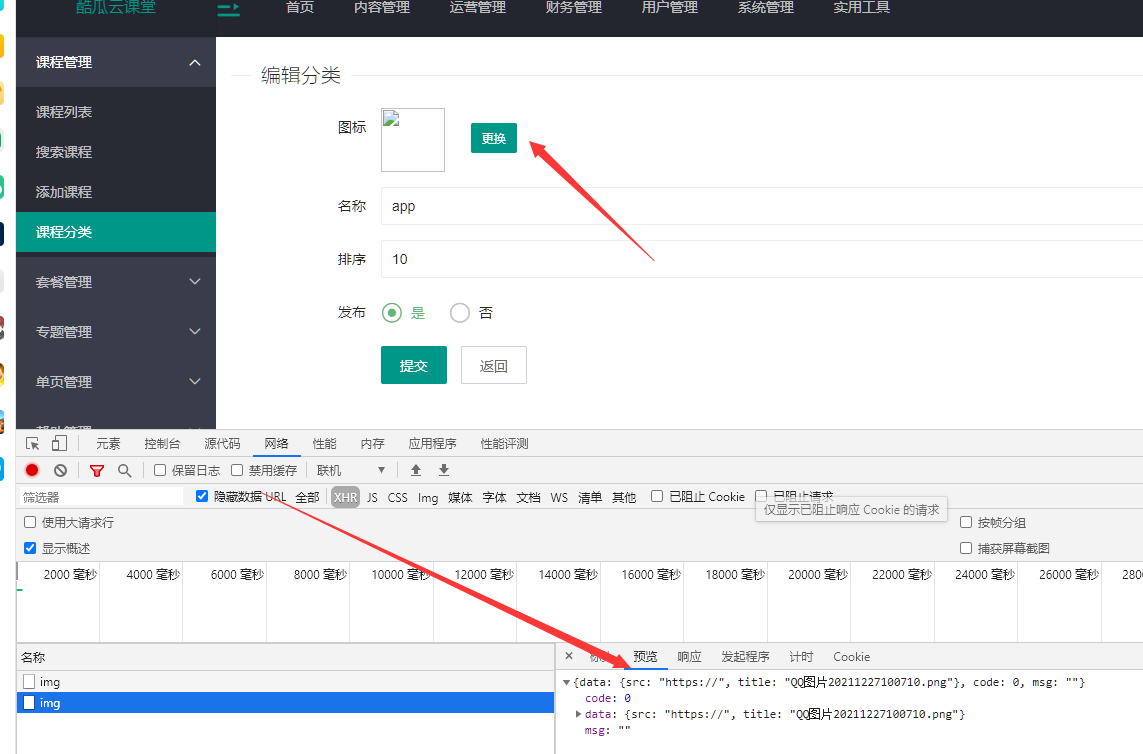The width and height of the screenshot is (1143, 754).
Task: Click the 名称 input field containing app
Action: click(x=760, y=206)
